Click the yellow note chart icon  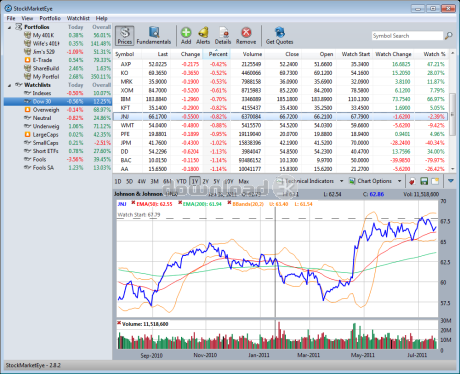(435, 181)
